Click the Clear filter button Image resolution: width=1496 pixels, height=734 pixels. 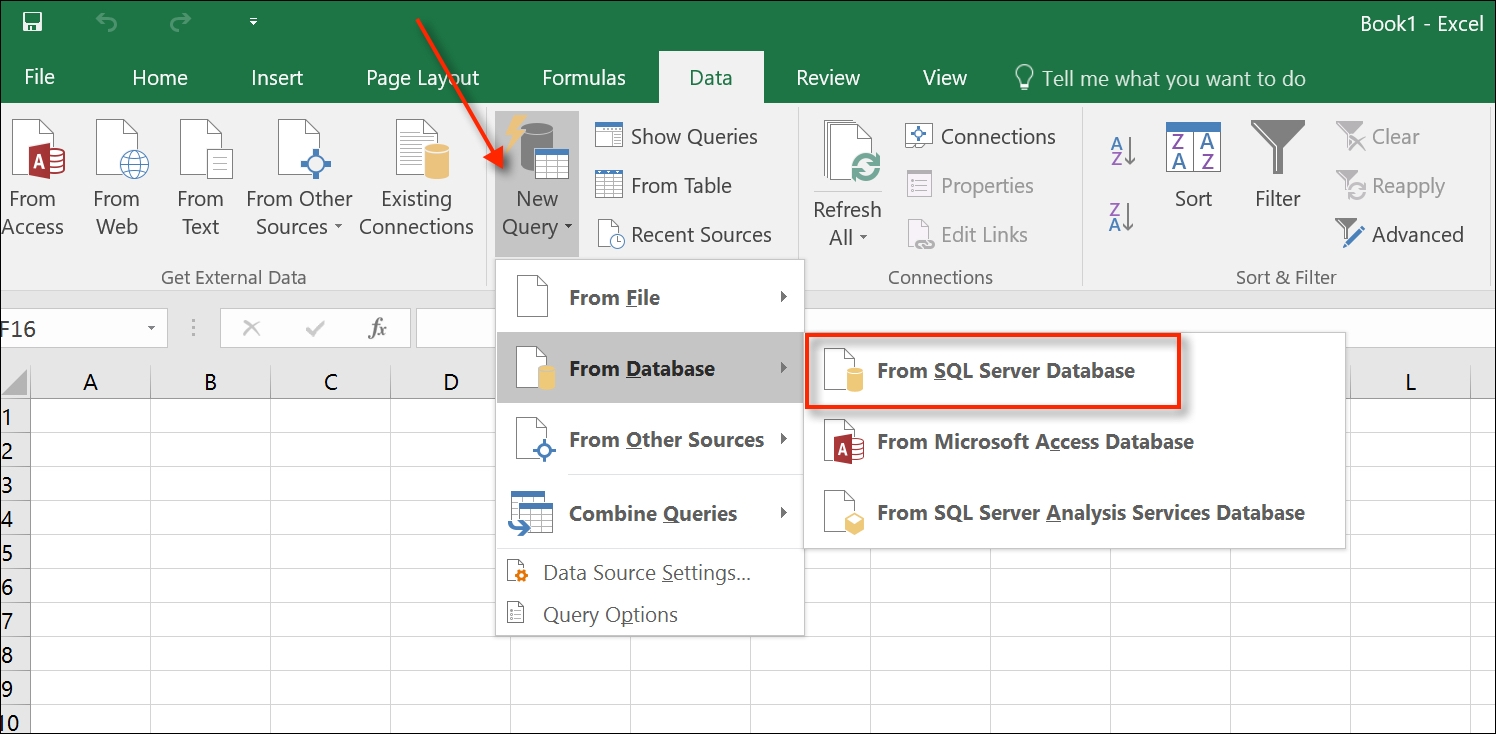(x=1379, y=137)
